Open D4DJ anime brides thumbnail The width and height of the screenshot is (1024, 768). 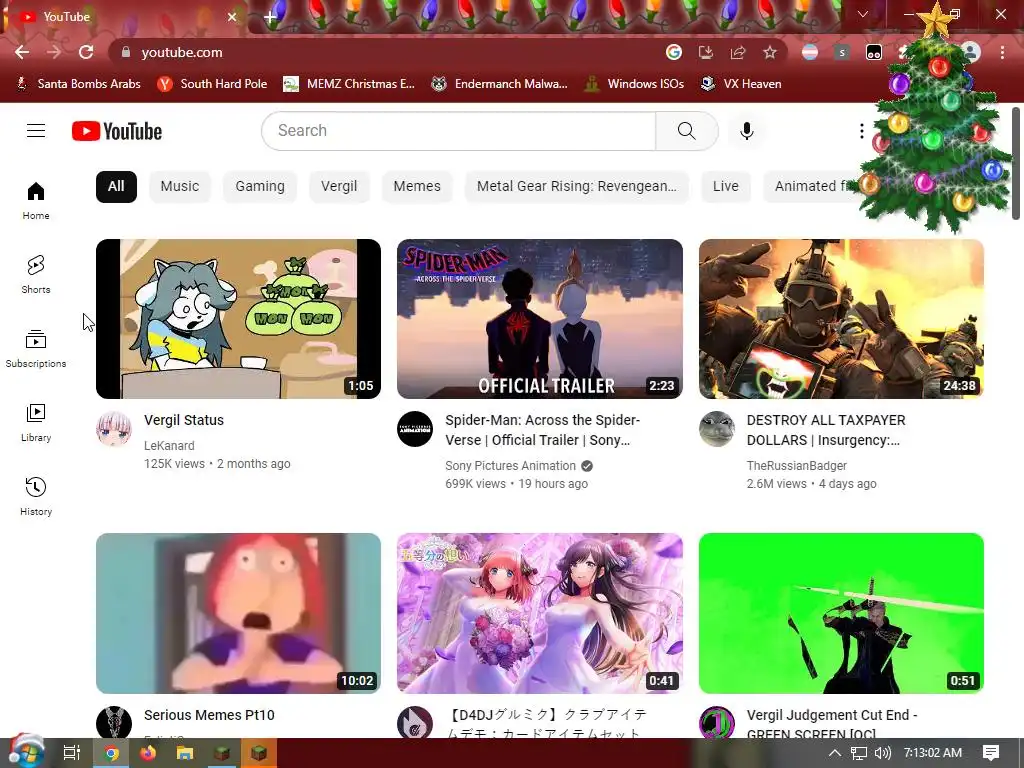click(540, 613)
